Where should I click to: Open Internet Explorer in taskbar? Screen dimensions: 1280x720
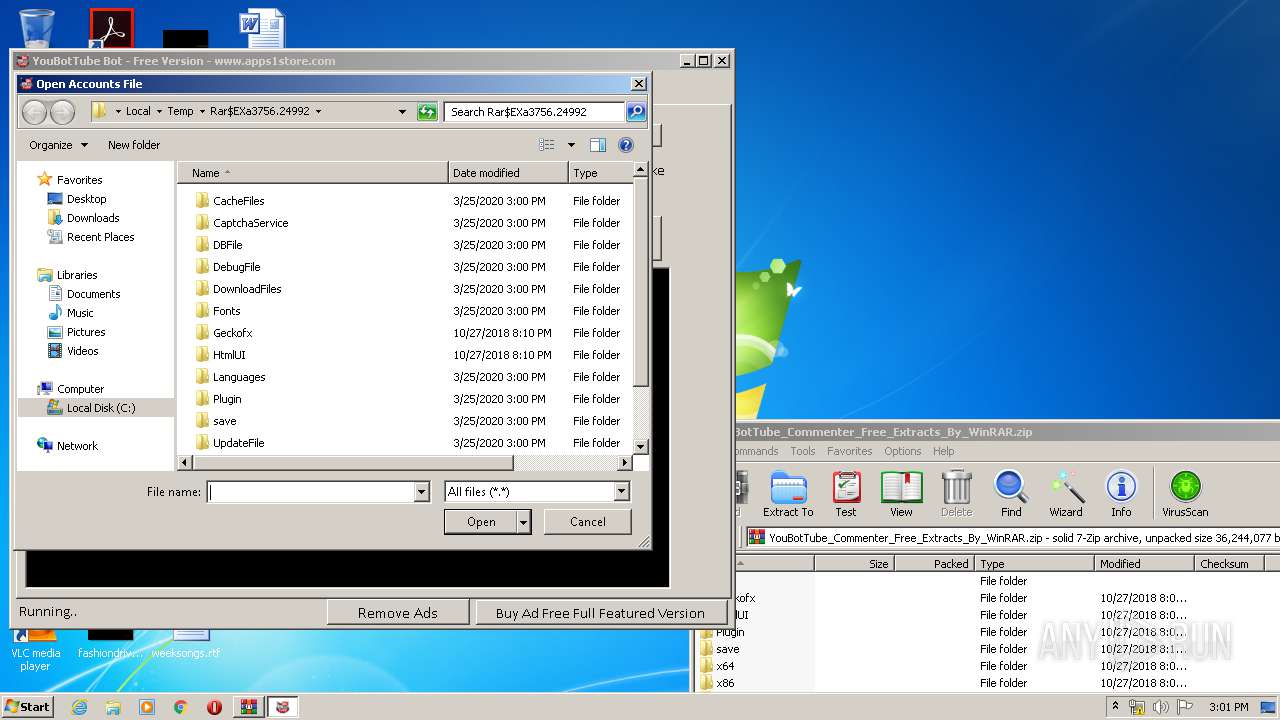[x=79, y=707]
